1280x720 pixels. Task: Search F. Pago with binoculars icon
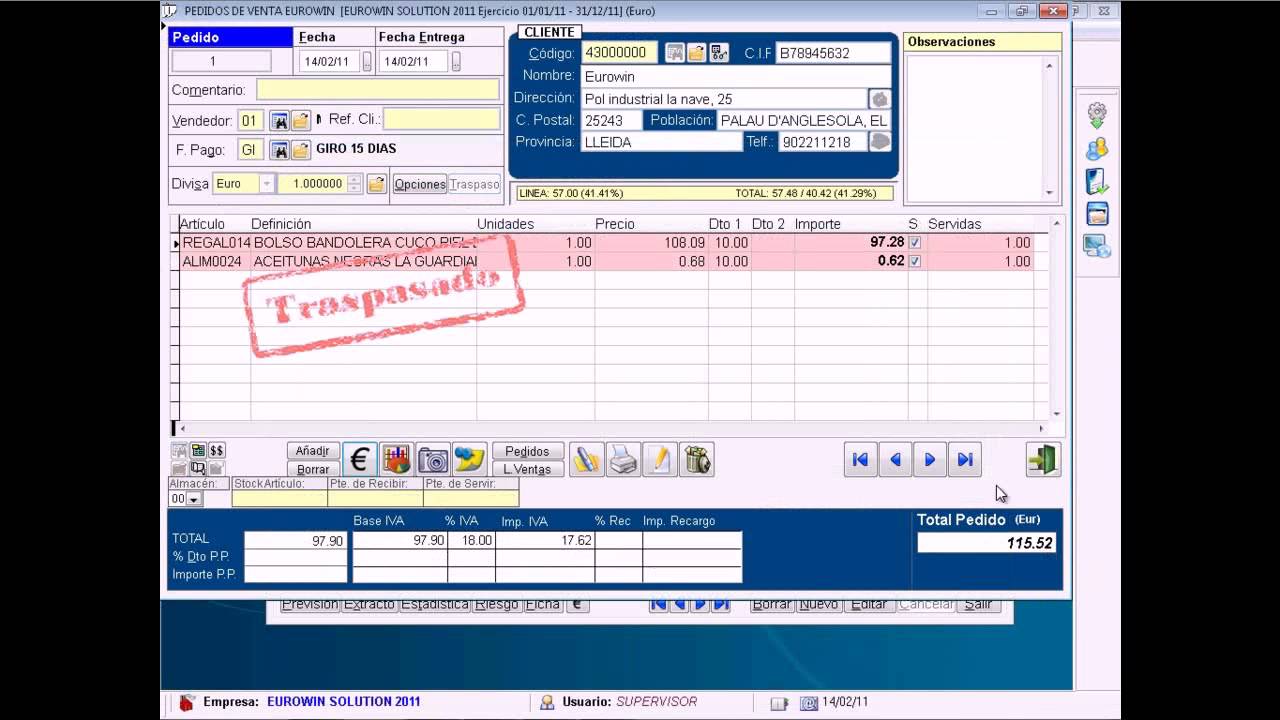coord(280,150)
